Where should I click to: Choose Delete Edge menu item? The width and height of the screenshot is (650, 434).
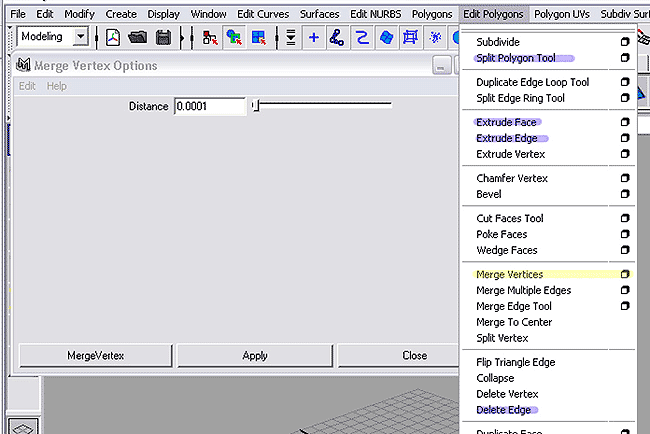coord(503,410)
